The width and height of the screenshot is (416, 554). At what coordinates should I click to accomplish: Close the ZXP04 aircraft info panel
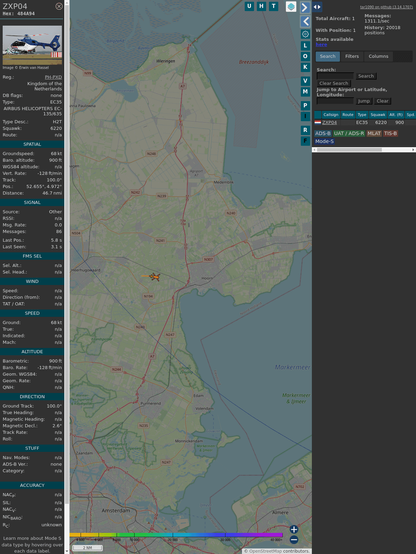59,6
